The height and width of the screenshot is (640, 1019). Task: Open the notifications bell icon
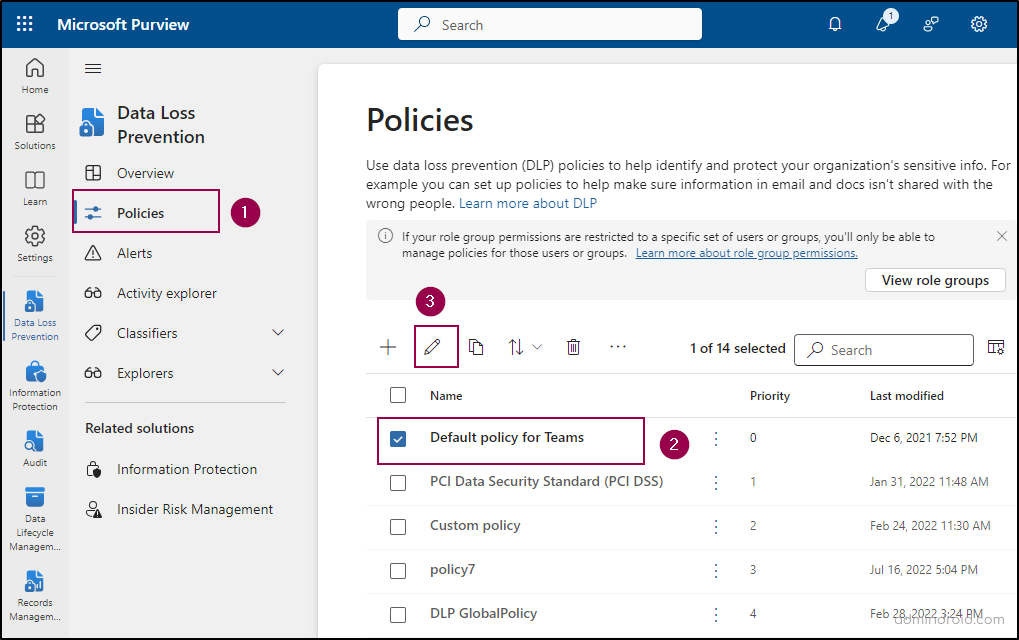click(835, 24)
